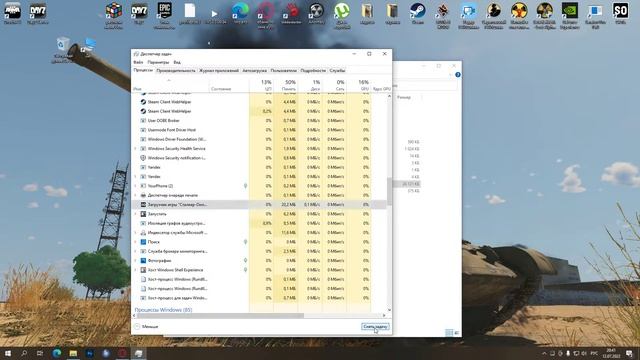The image size is (640, 360).
Task: Open Task View from the taskbar
Action: [40, 353]
